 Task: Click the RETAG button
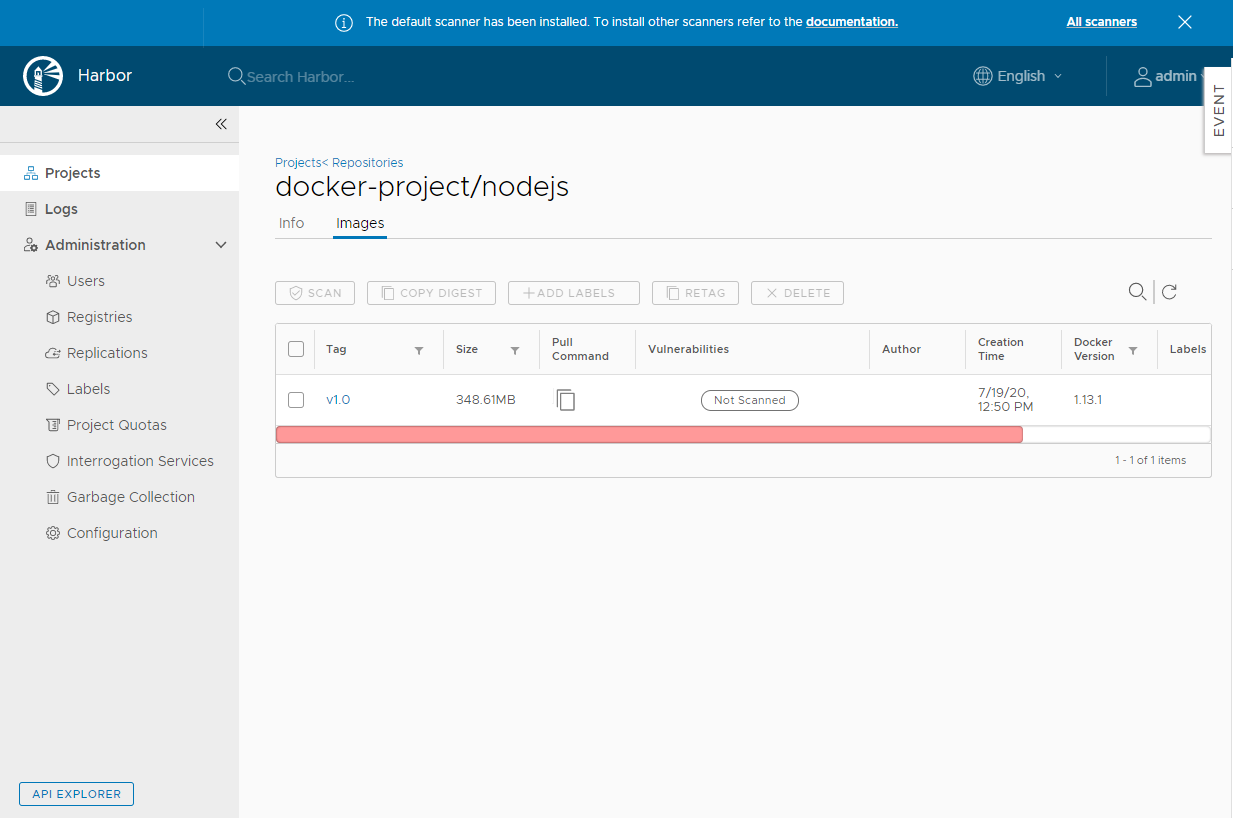[x=695, y=293]
